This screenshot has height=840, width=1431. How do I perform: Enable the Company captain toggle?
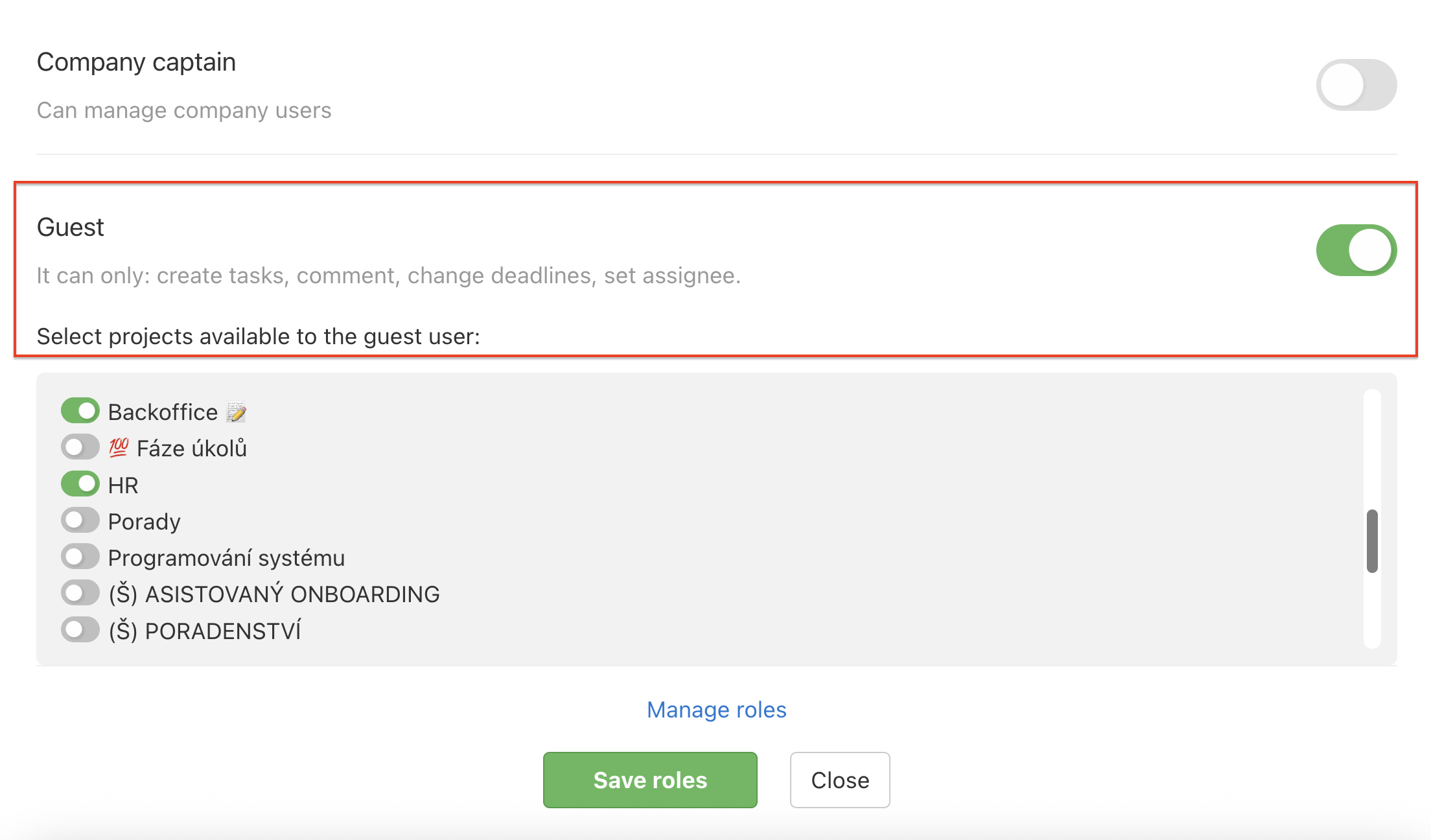1356,85
